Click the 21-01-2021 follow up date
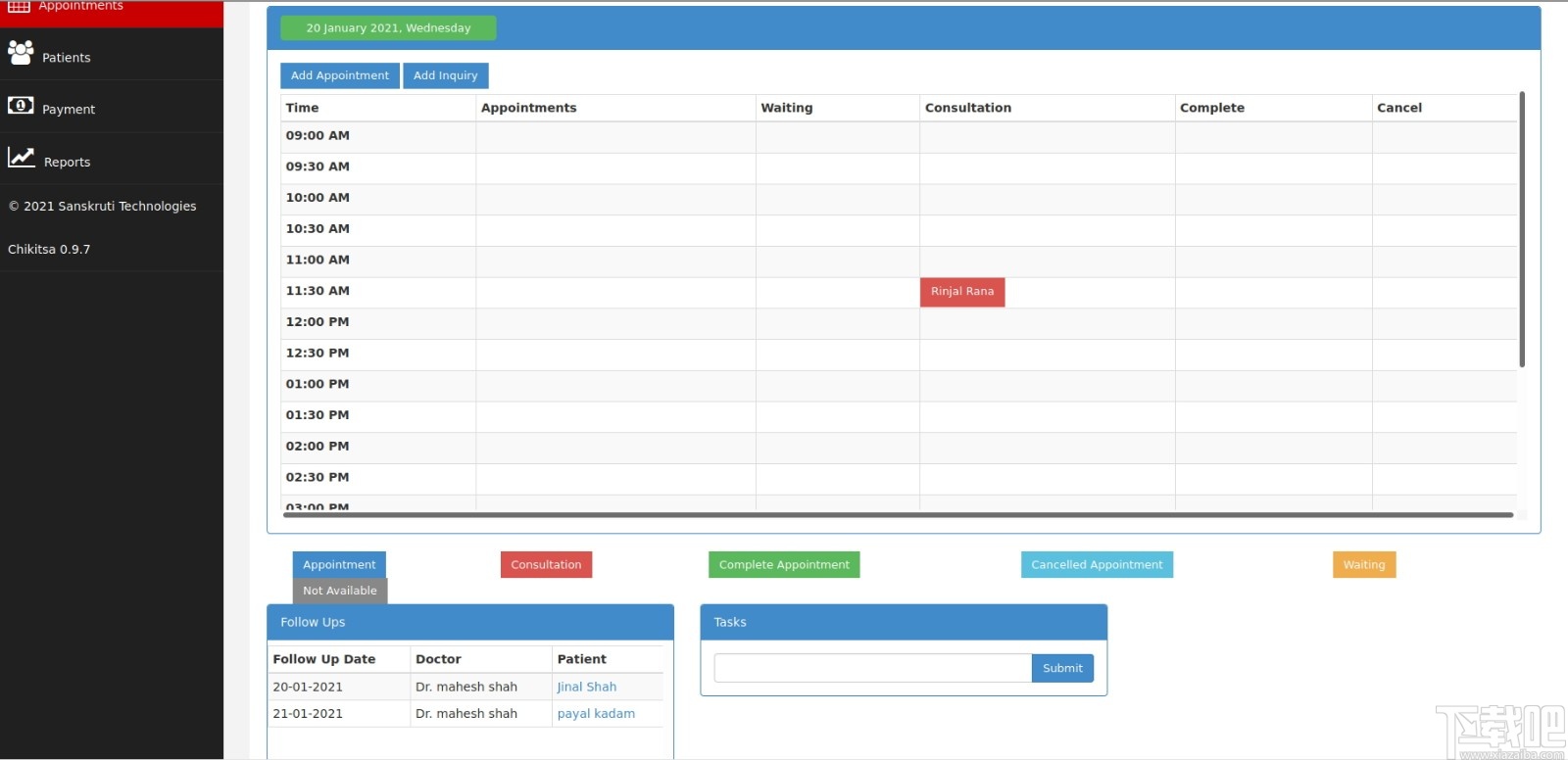 coord(308,714)
